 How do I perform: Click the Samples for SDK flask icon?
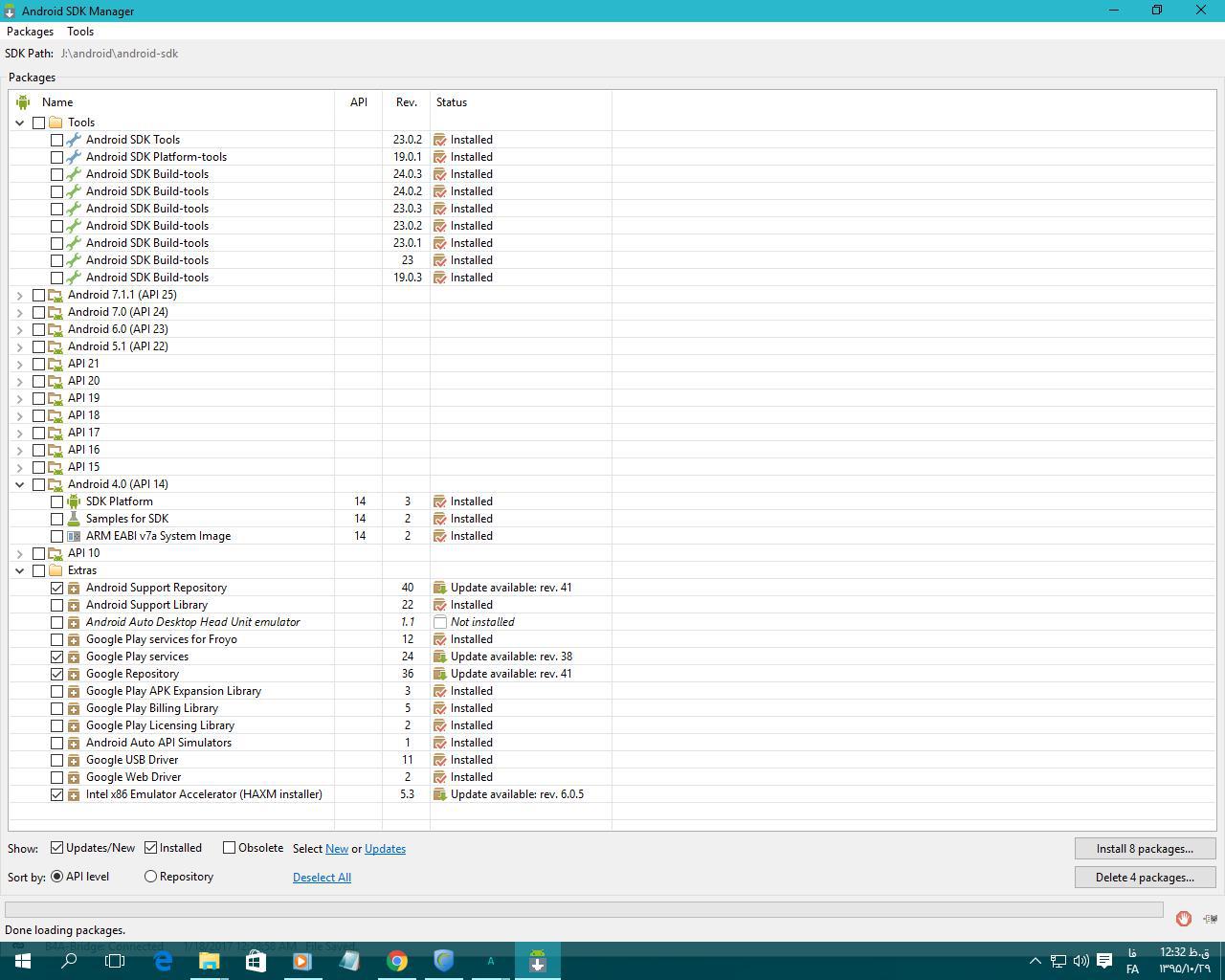click(x=74, y=519)
